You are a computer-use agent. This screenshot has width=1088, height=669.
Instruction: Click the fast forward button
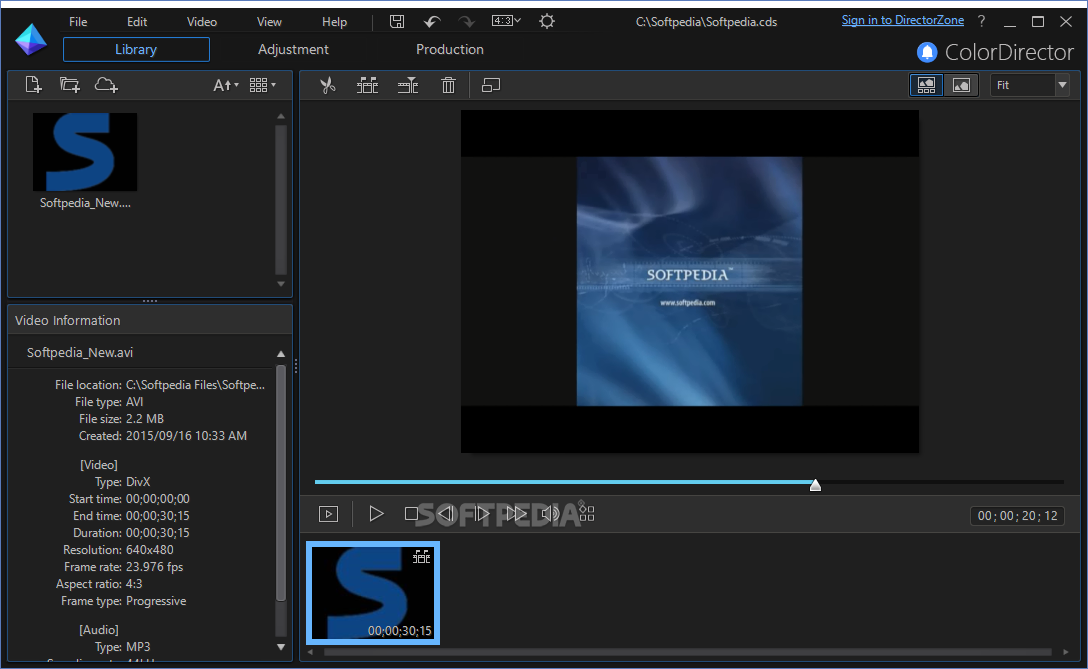[516, 514]
